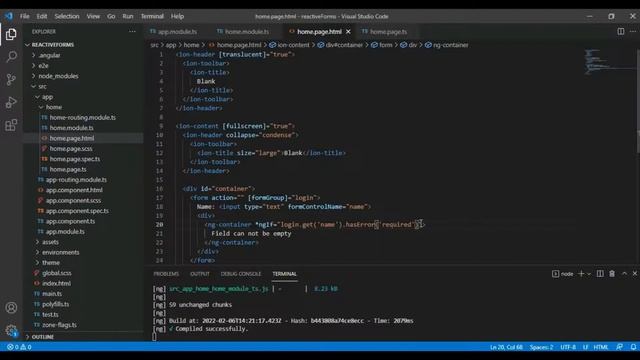Image resolution: width=640 pixels, height=360 pixels.
Task: Split the terminal panel
Action: click(x=600, y=273)
